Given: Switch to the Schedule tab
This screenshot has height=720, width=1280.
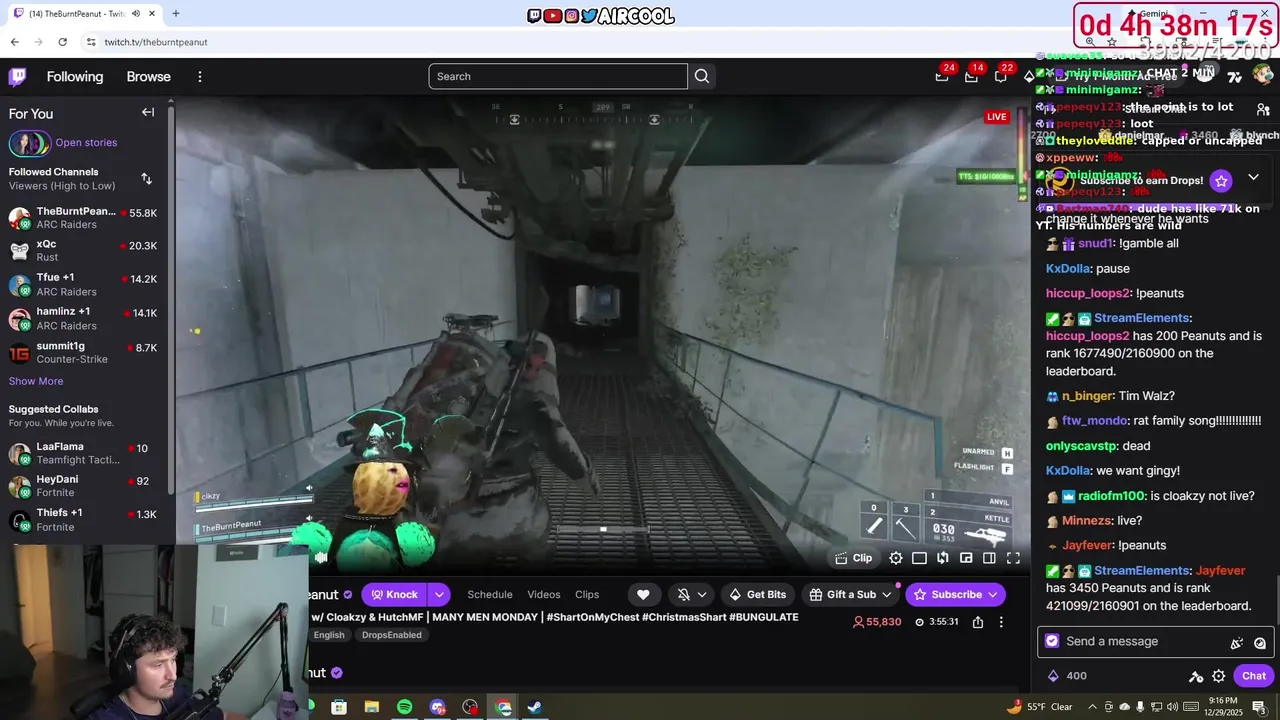Looking at the screenshot, I should coord(490,594).
